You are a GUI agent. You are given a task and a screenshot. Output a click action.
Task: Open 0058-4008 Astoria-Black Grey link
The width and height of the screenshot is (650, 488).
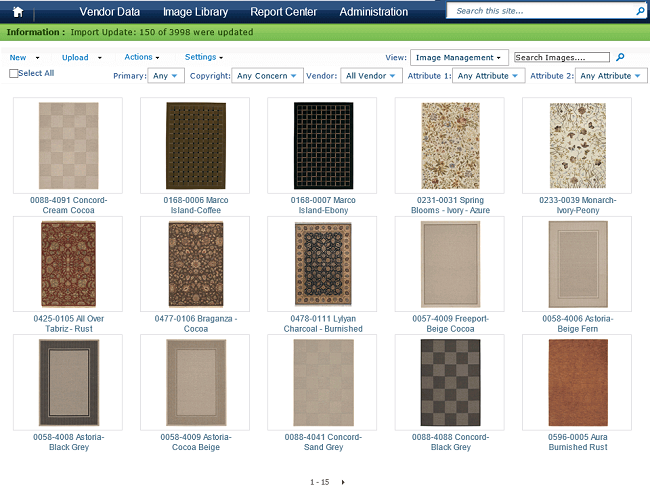click(x=68, y=442)
